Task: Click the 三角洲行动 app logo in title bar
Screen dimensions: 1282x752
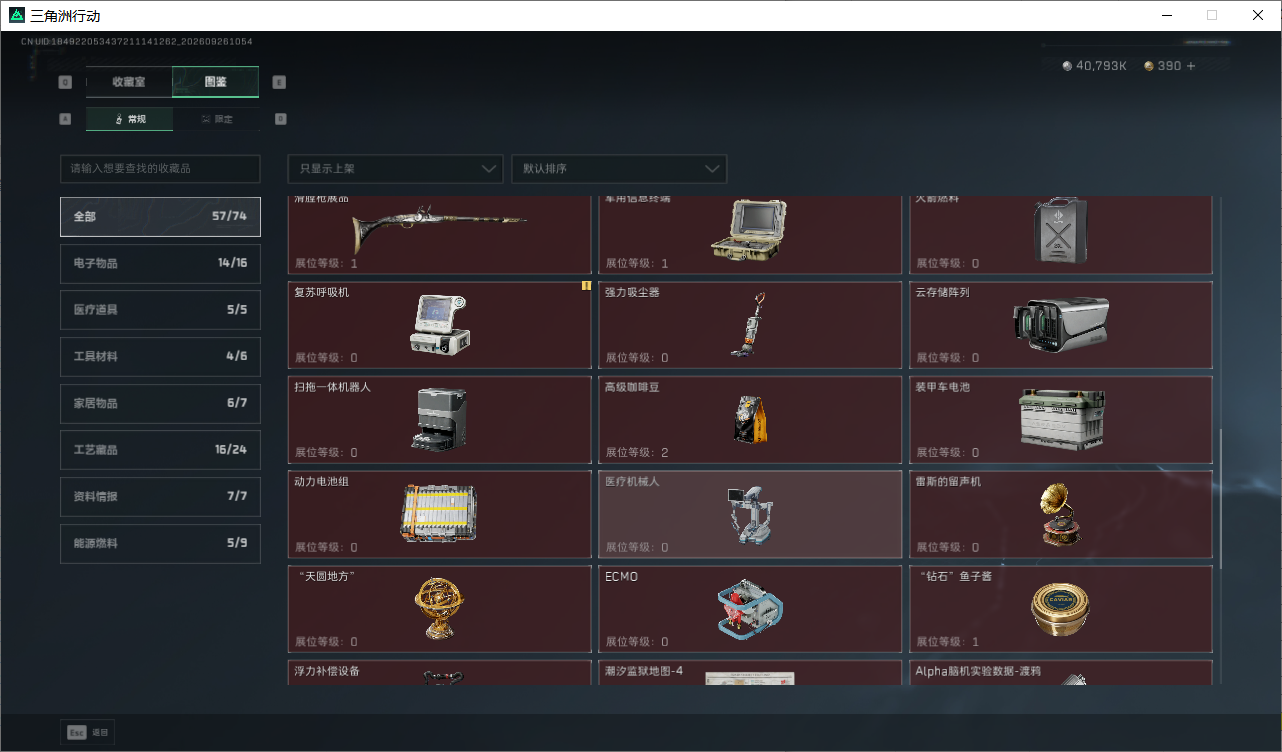Action: point(16,16)
